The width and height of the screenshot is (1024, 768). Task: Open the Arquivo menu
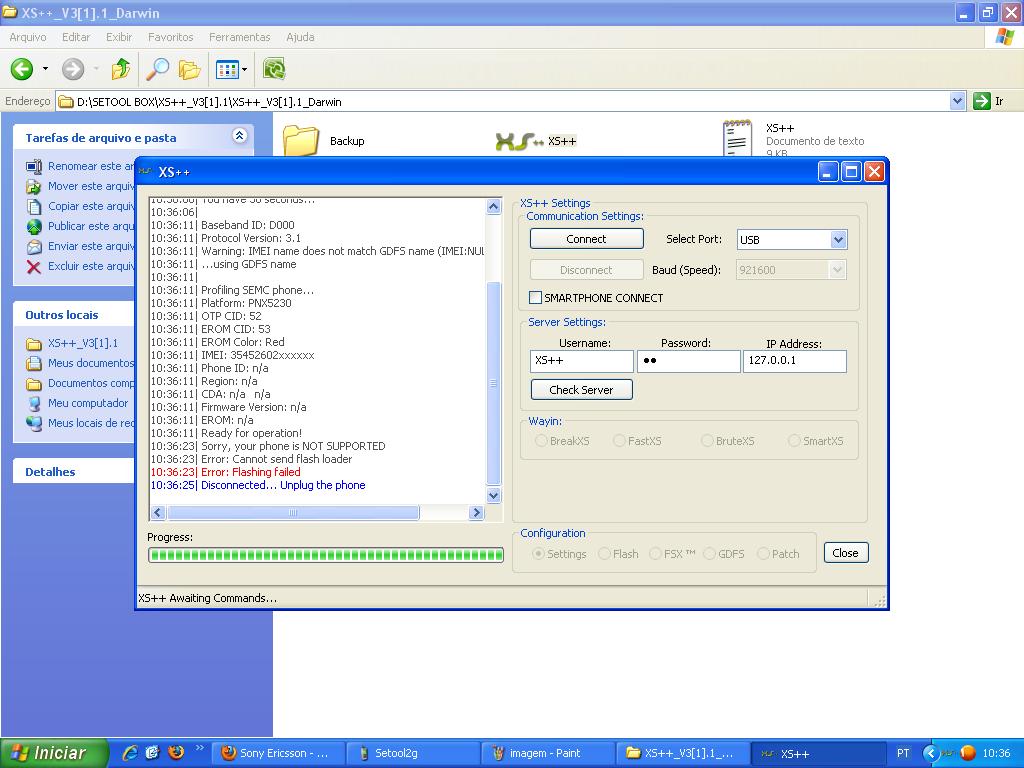[x=28, y=37]
